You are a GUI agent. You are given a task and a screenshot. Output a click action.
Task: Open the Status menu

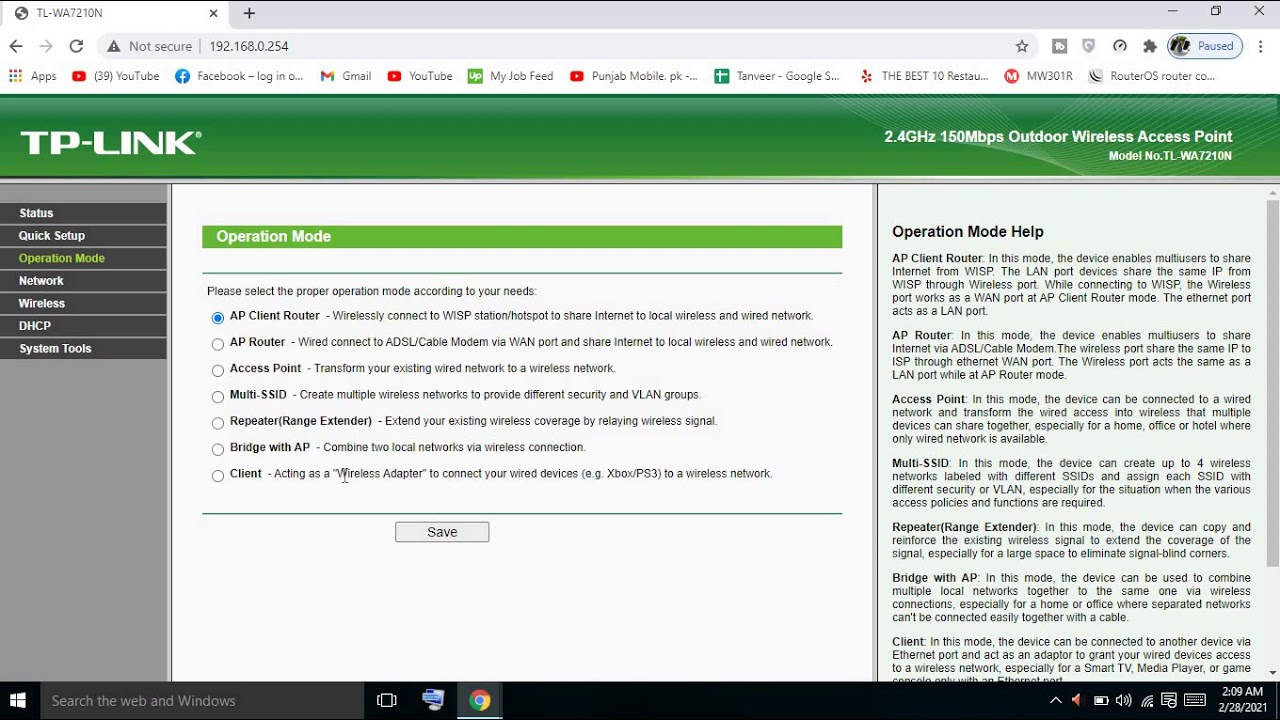(83, 213)
